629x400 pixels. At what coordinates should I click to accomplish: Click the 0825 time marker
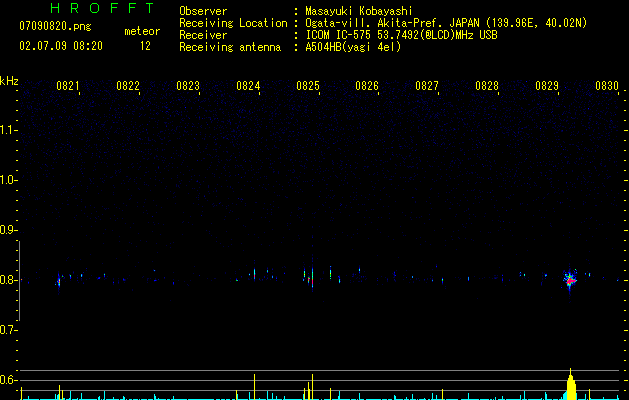click(x=308, y=86)
